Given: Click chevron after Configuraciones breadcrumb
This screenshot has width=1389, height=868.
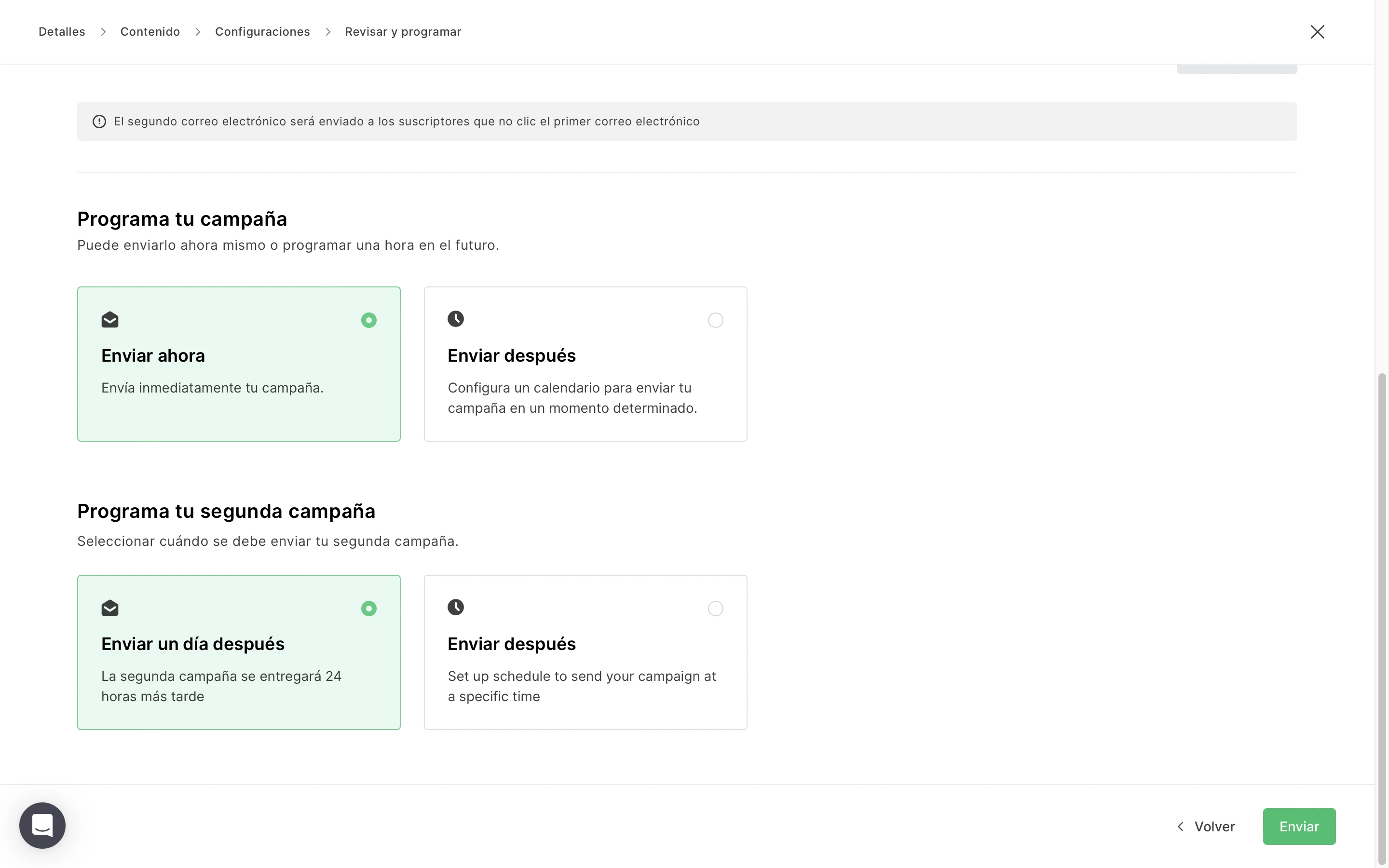Looking at the screenshot, I should 328,32.
